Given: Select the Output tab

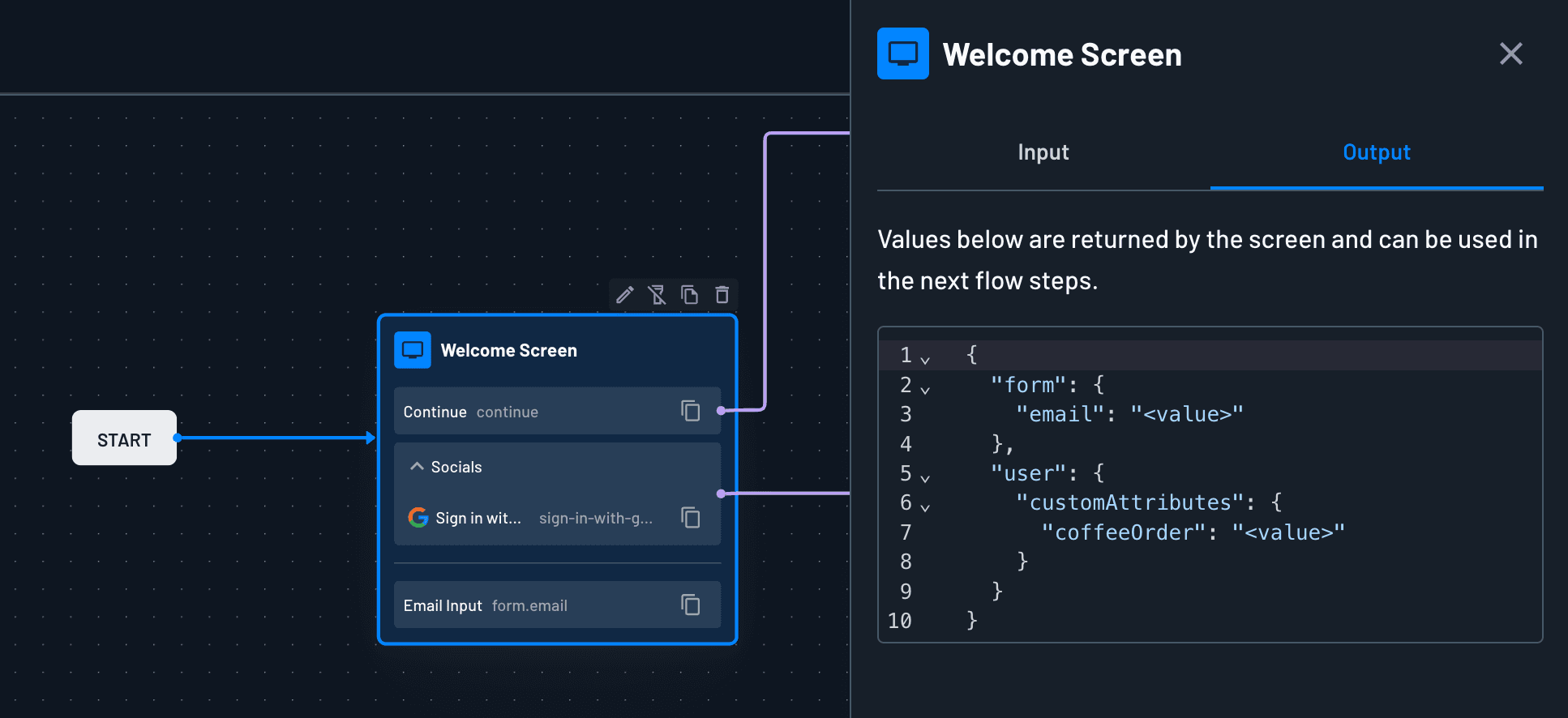Looking at the screenshot, I should [1377, 152].
